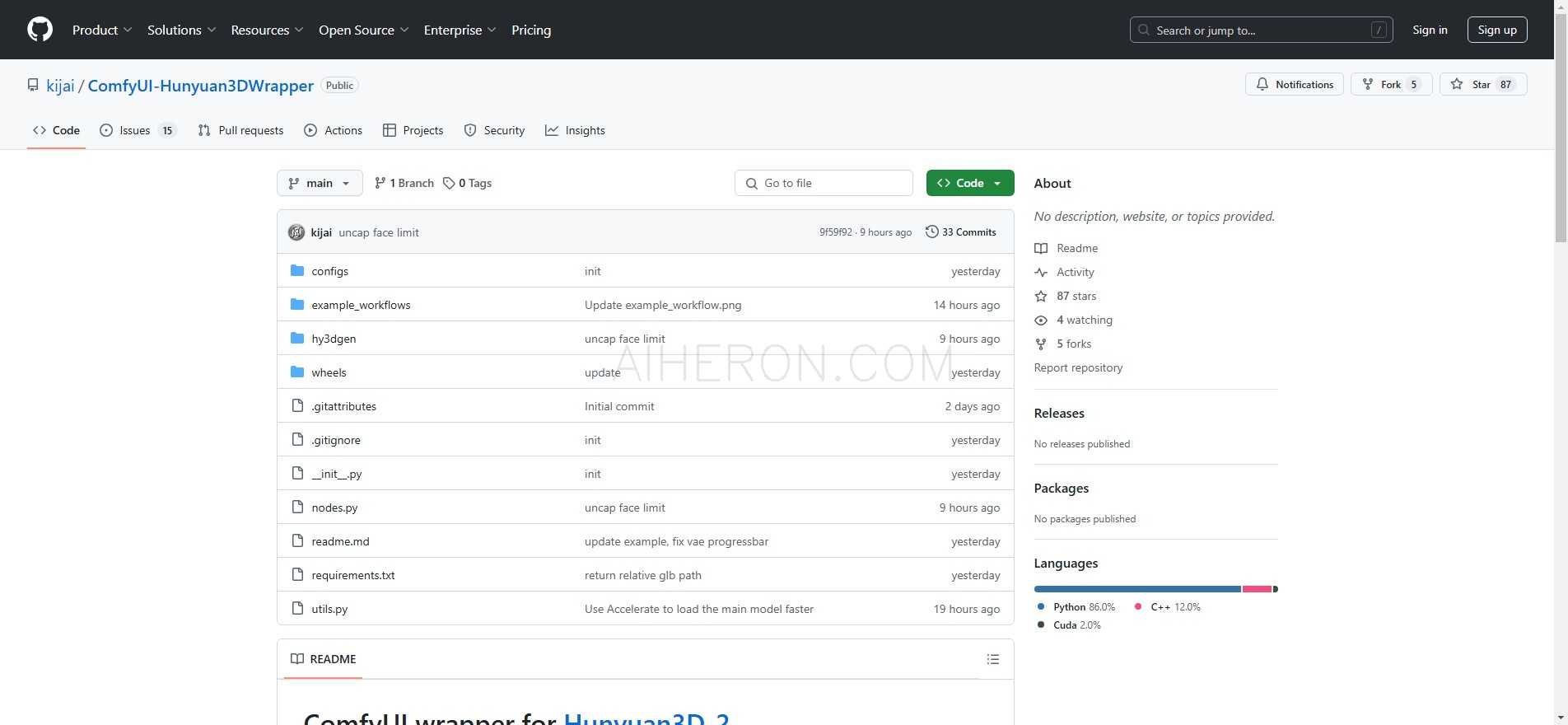The width and height of the screenshot is (1568, 725).
Task: Click the example_workflows folder icon
Action: (x=297, y=304)
